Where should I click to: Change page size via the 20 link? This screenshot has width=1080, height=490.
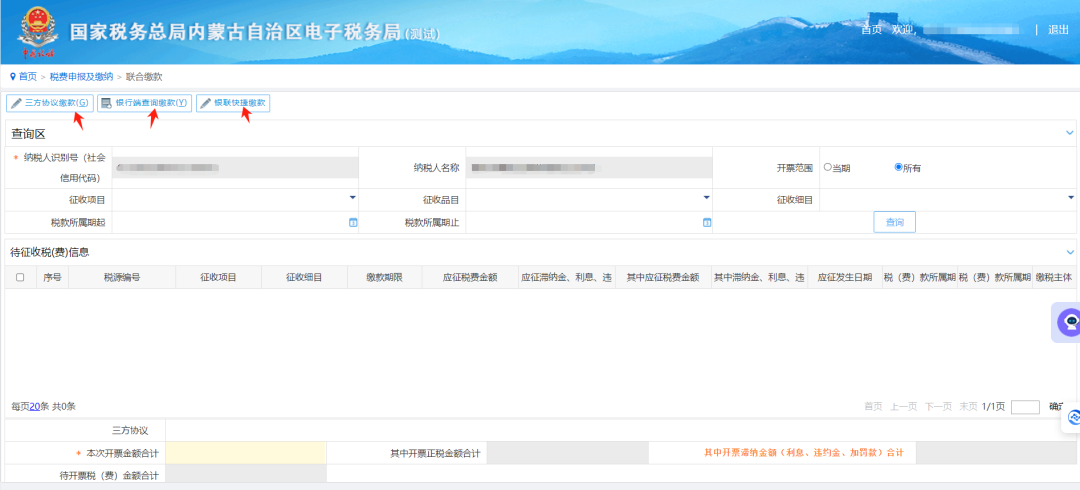point(35,407)
